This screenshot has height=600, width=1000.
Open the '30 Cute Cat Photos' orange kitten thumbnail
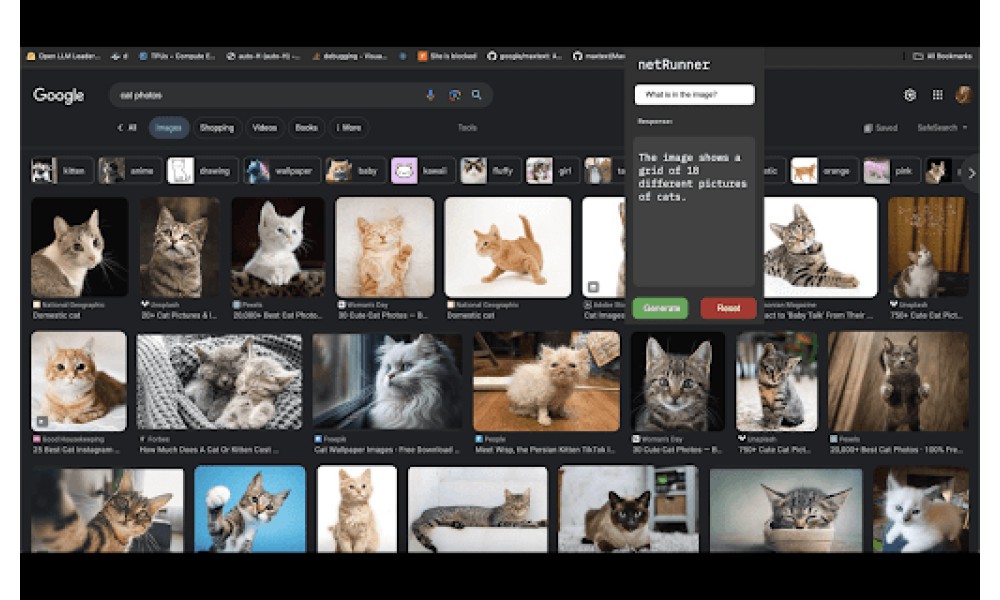tap(385, 247)
